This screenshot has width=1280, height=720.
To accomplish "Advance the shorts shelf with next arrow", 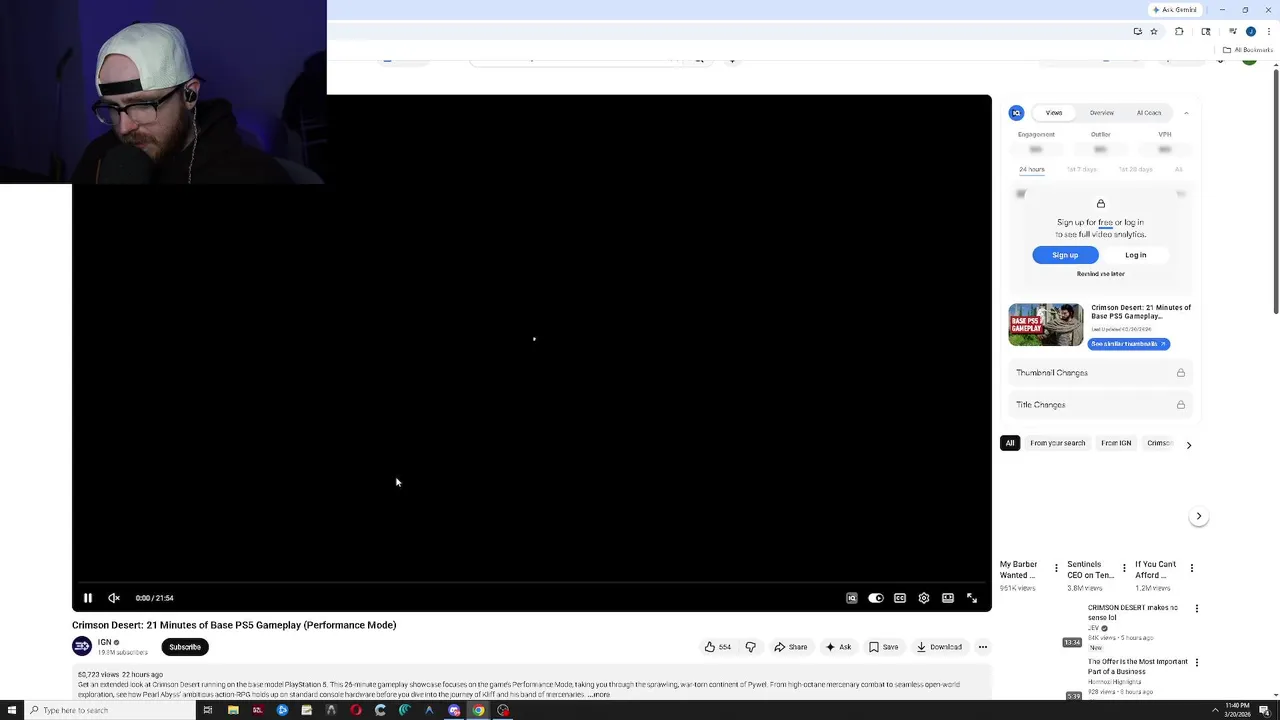I will tap(1199, 517).
